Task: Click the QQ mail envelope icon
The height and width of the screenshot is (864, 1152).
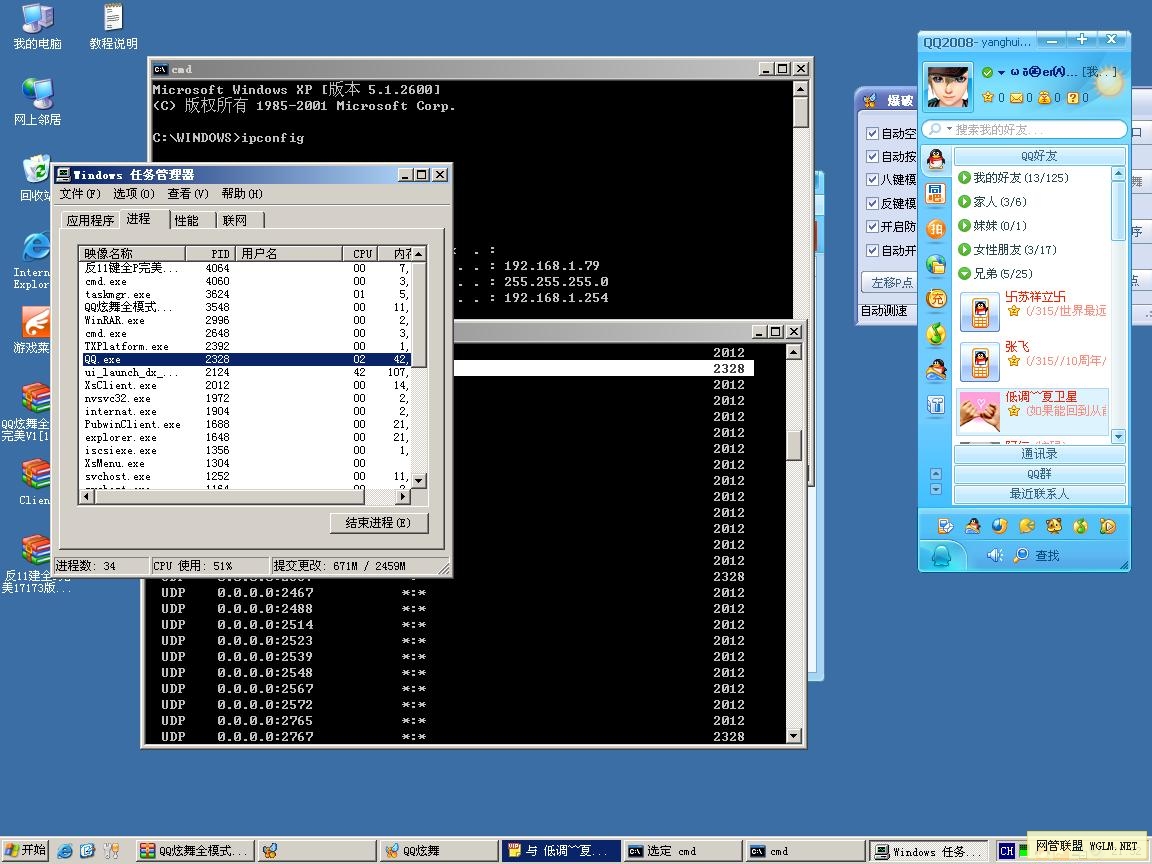Action: pyautogui.click(x=1016, y=98)
